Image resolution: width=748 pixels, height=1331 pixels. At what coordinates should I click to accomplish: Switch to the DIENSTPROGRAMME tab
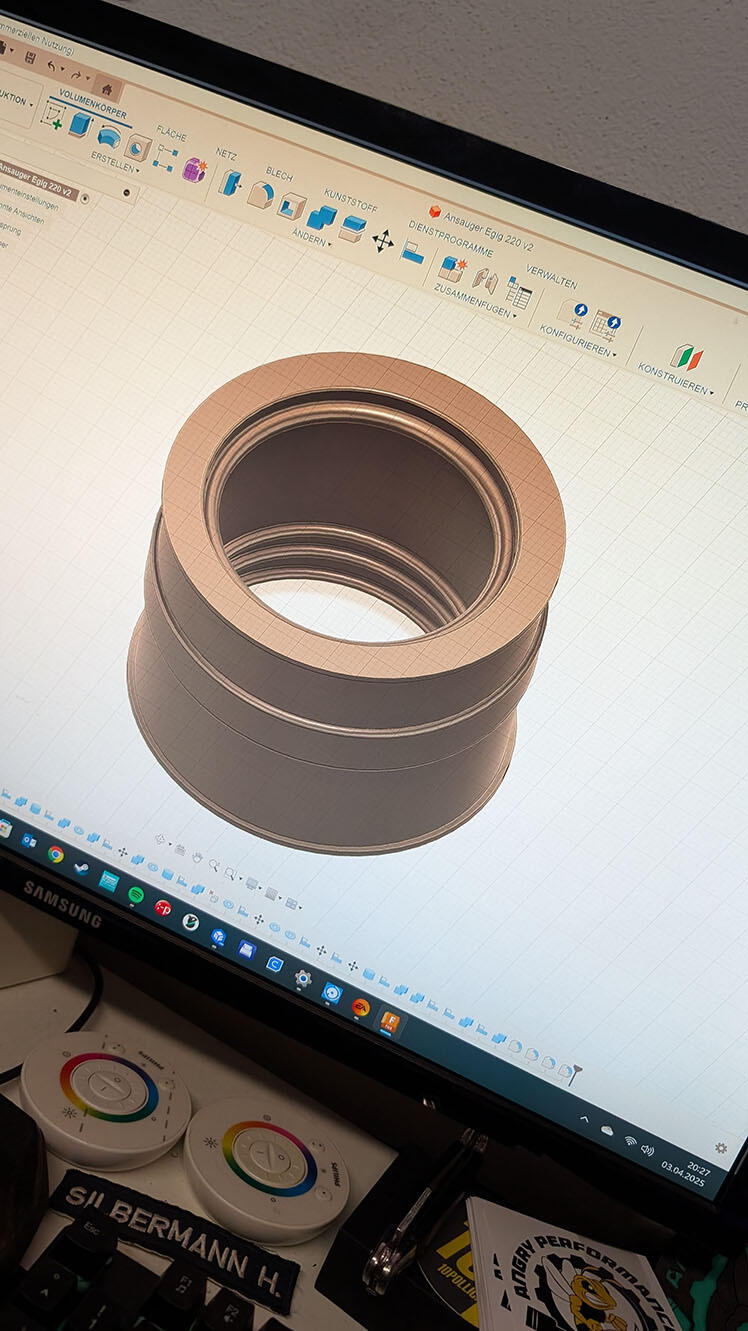coord(451,239)
